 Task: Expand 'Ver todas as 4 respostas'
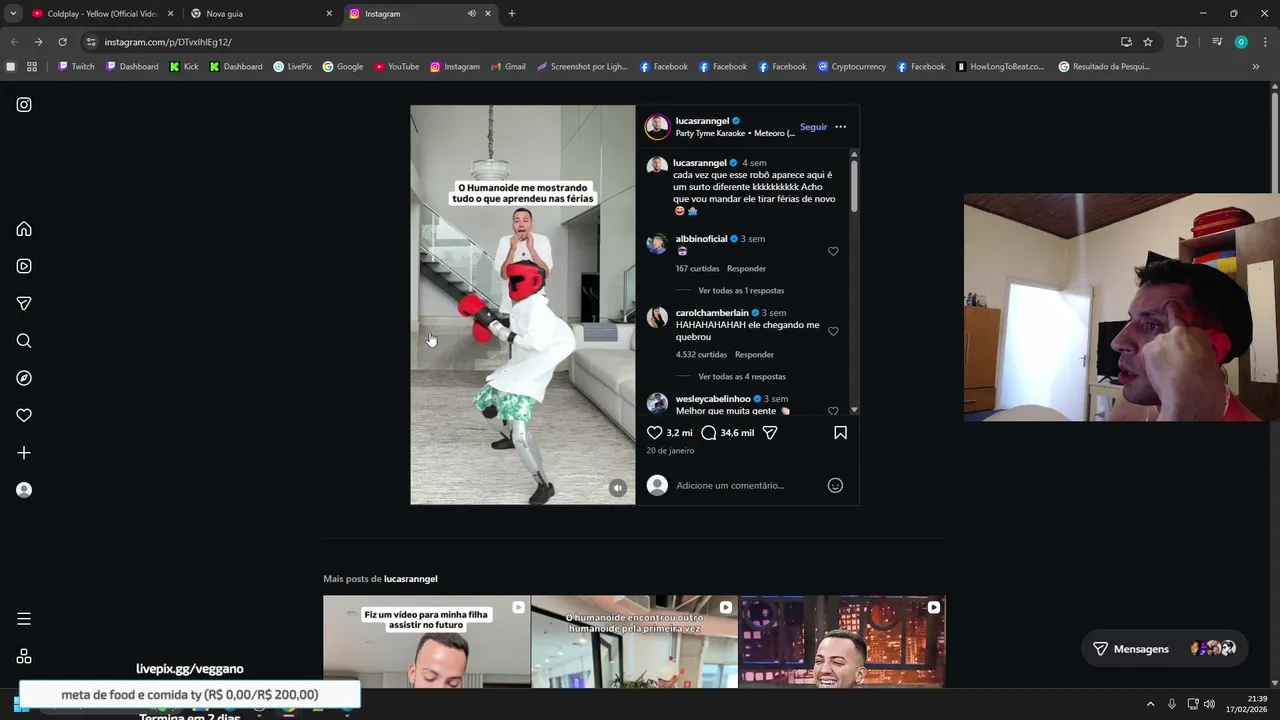coord(742,376)
